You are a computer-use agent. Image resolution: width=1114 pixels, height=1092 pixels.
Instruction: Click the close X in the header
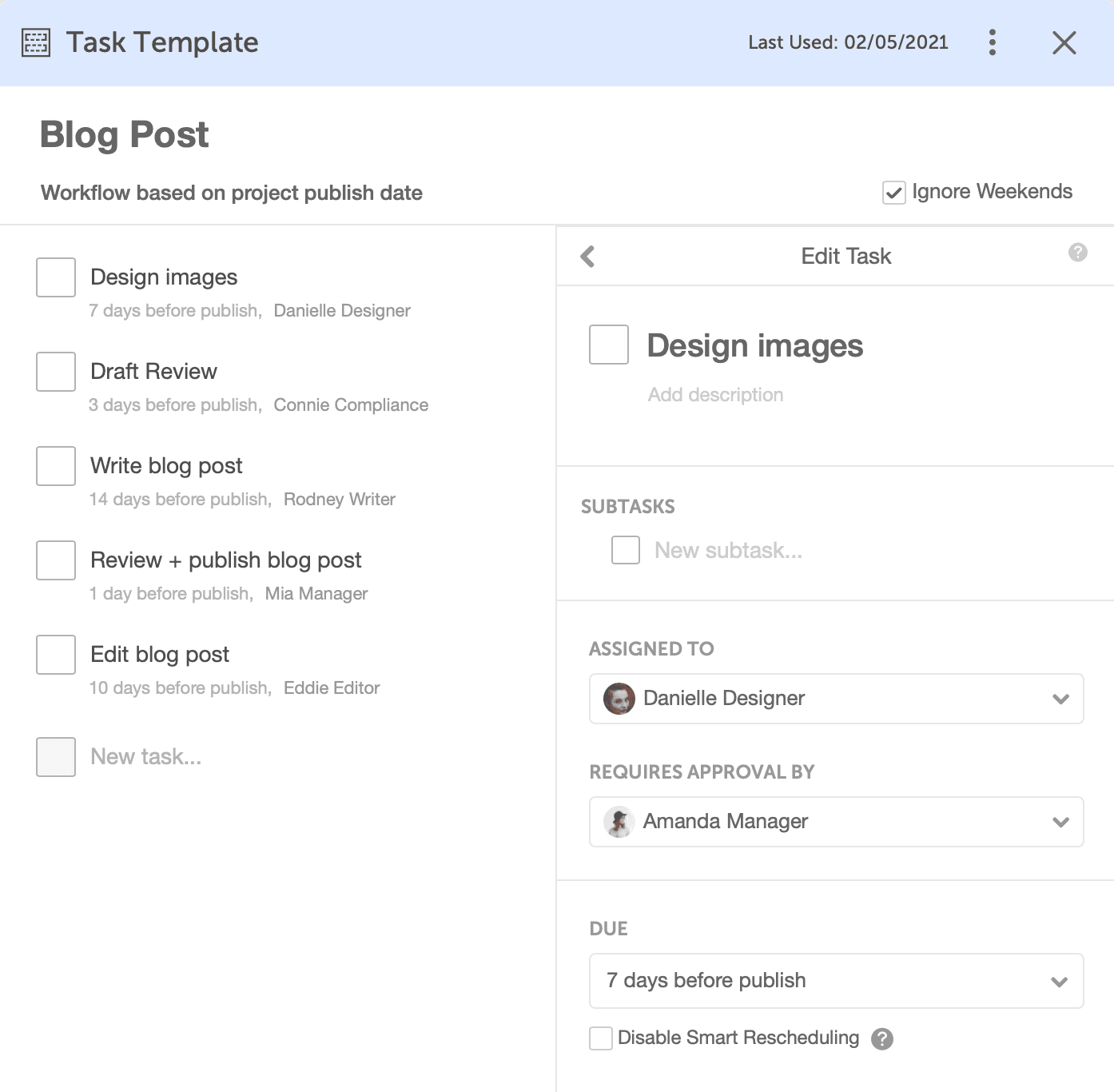click(1064, 43)
